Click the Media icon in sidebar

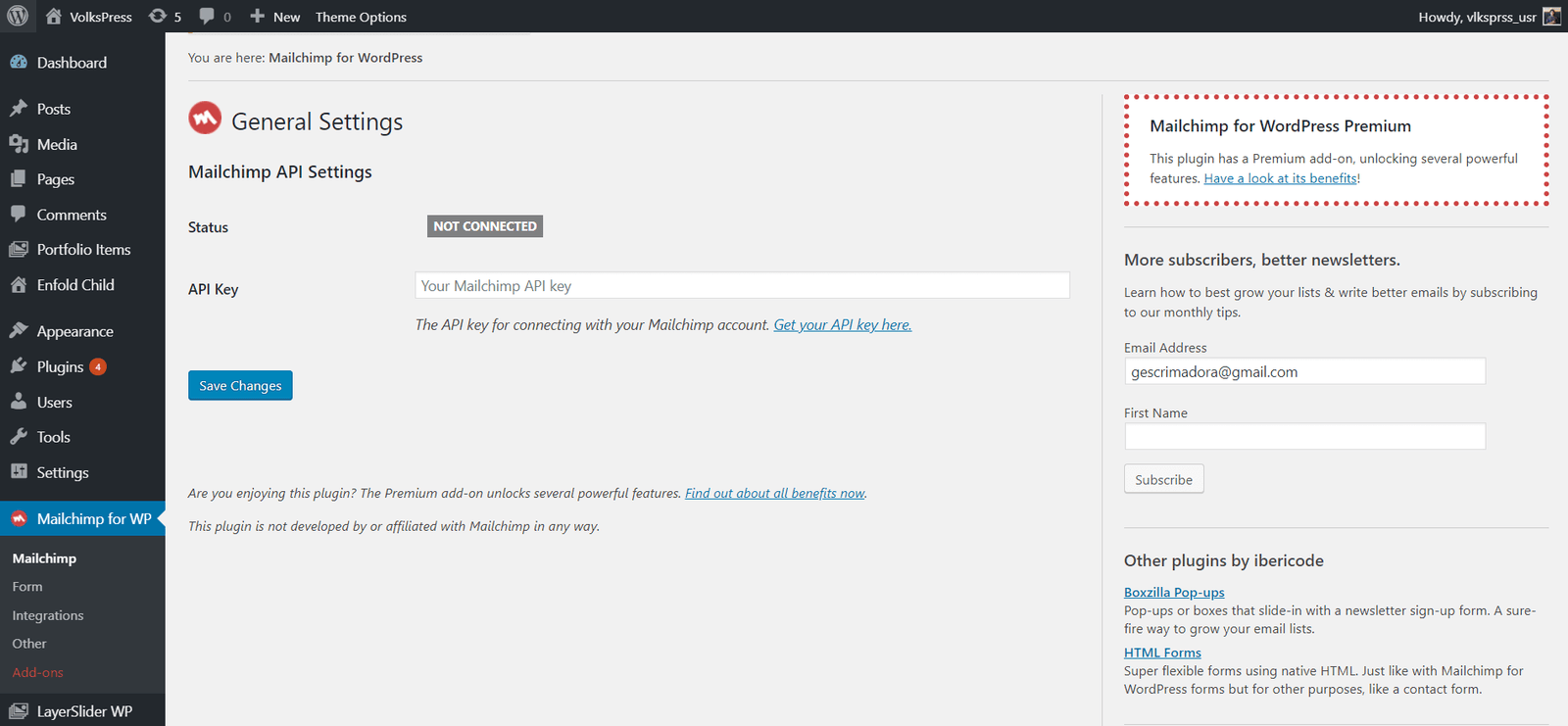[x=19, y=144]
